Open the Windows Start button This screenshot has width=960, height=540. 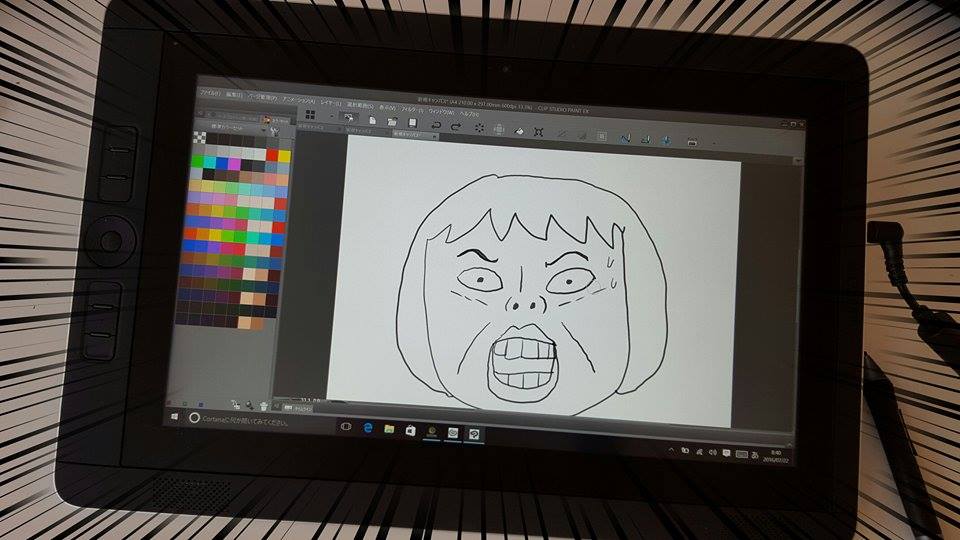(x=175, y=416)
